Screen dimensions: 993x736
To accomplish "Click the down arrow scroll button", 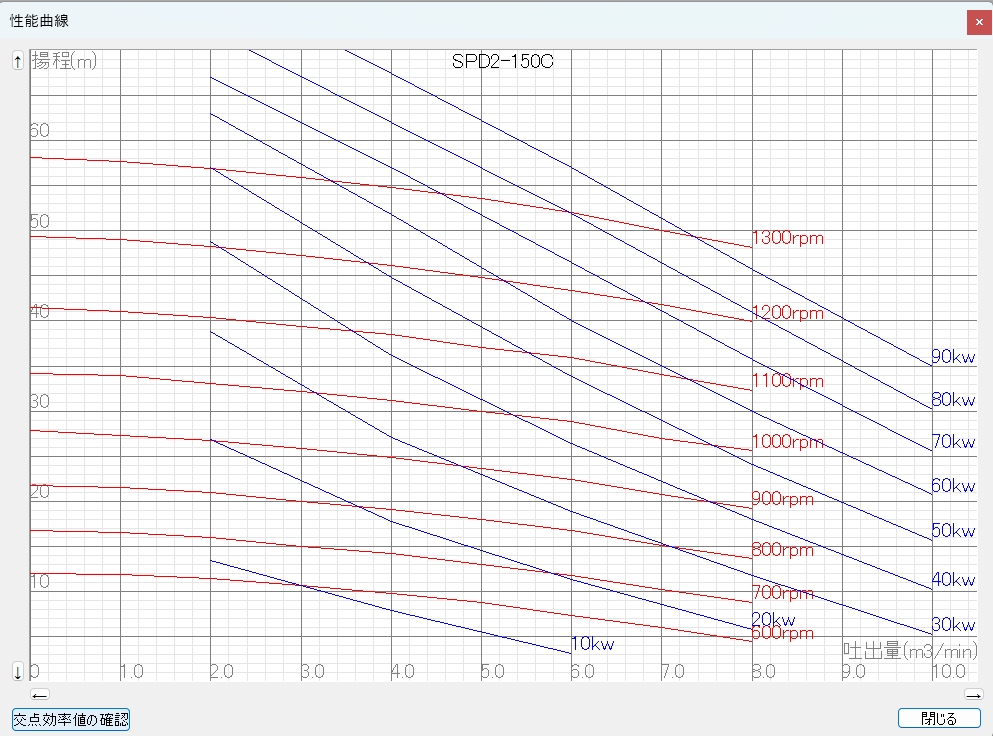I will click(x=17, y=670).
